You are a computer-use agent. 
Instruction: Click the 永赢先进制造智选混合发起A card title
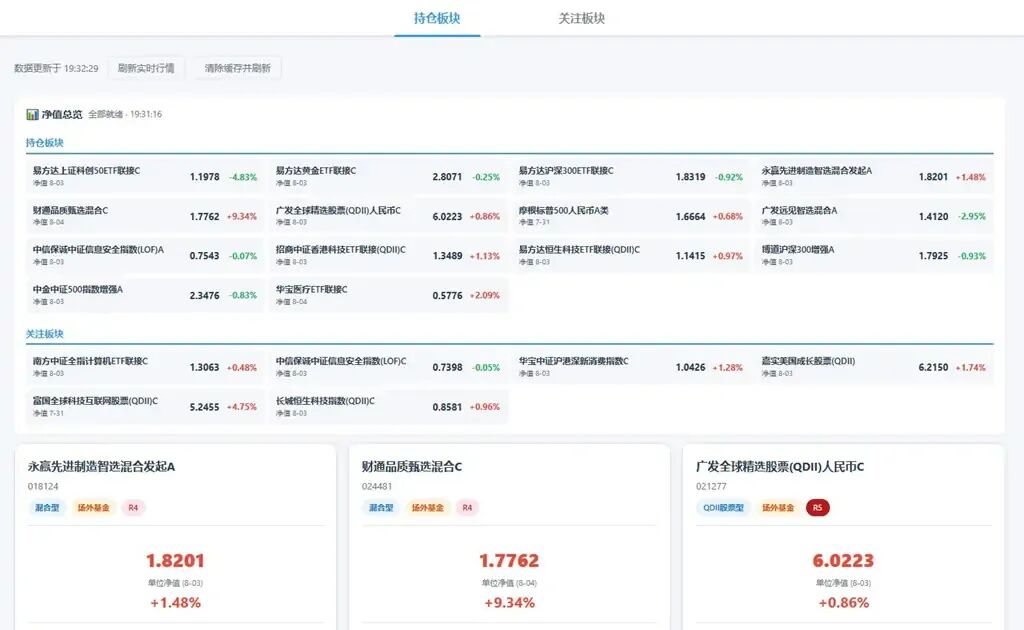click(101, 467)
